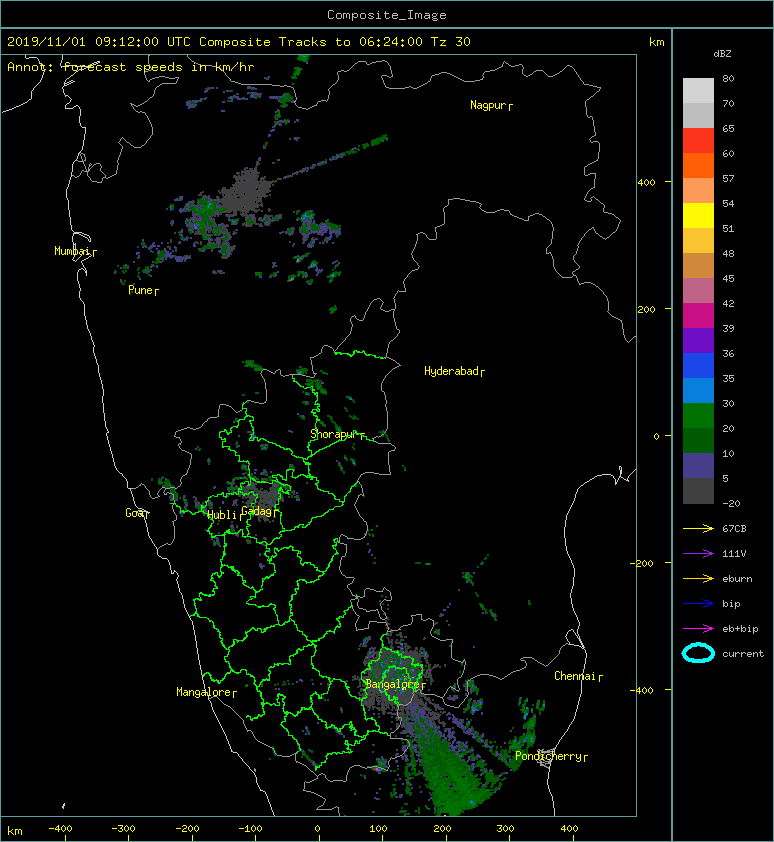Click the Annot: forecast speeds annotation
774x842 pixels.
(x=131, y=67)
